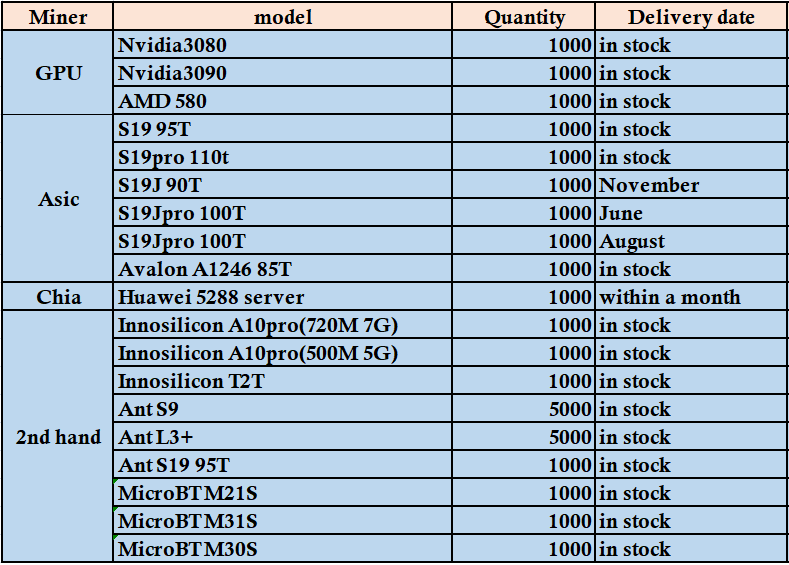Viewport: 789px width, 565px height.
Task: Click the S19pro 110t cell
Action: pyautogui.click(x=283, y=157)
